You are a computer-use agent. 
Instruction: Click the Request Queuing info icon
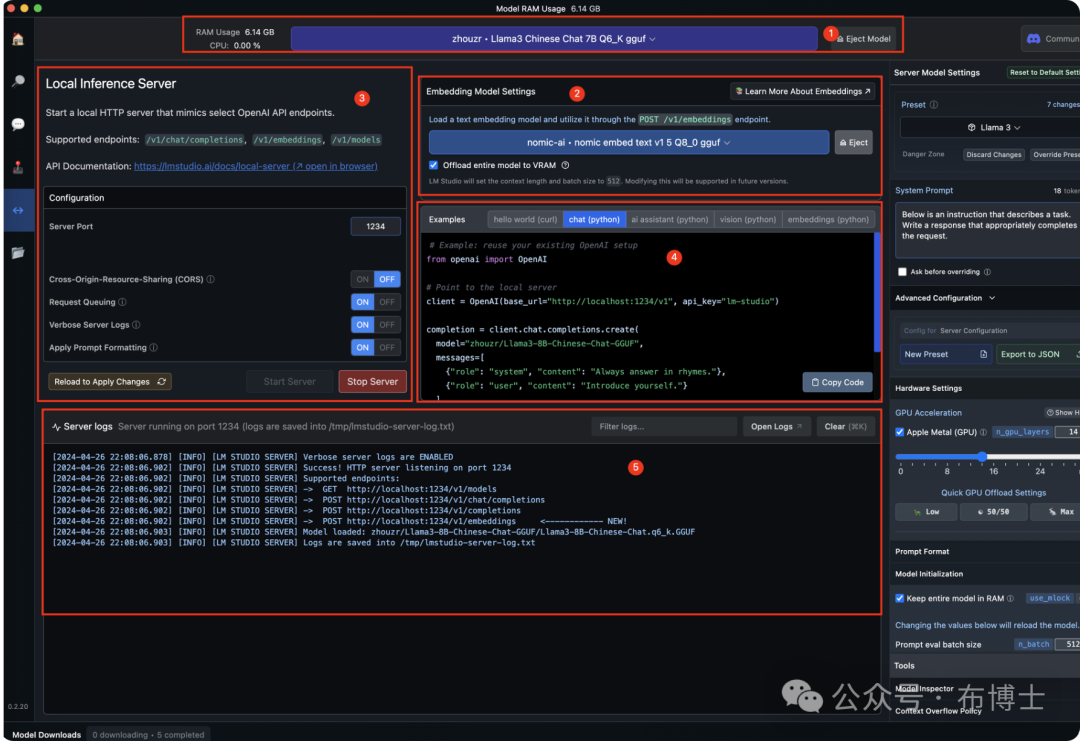point(122,302)
